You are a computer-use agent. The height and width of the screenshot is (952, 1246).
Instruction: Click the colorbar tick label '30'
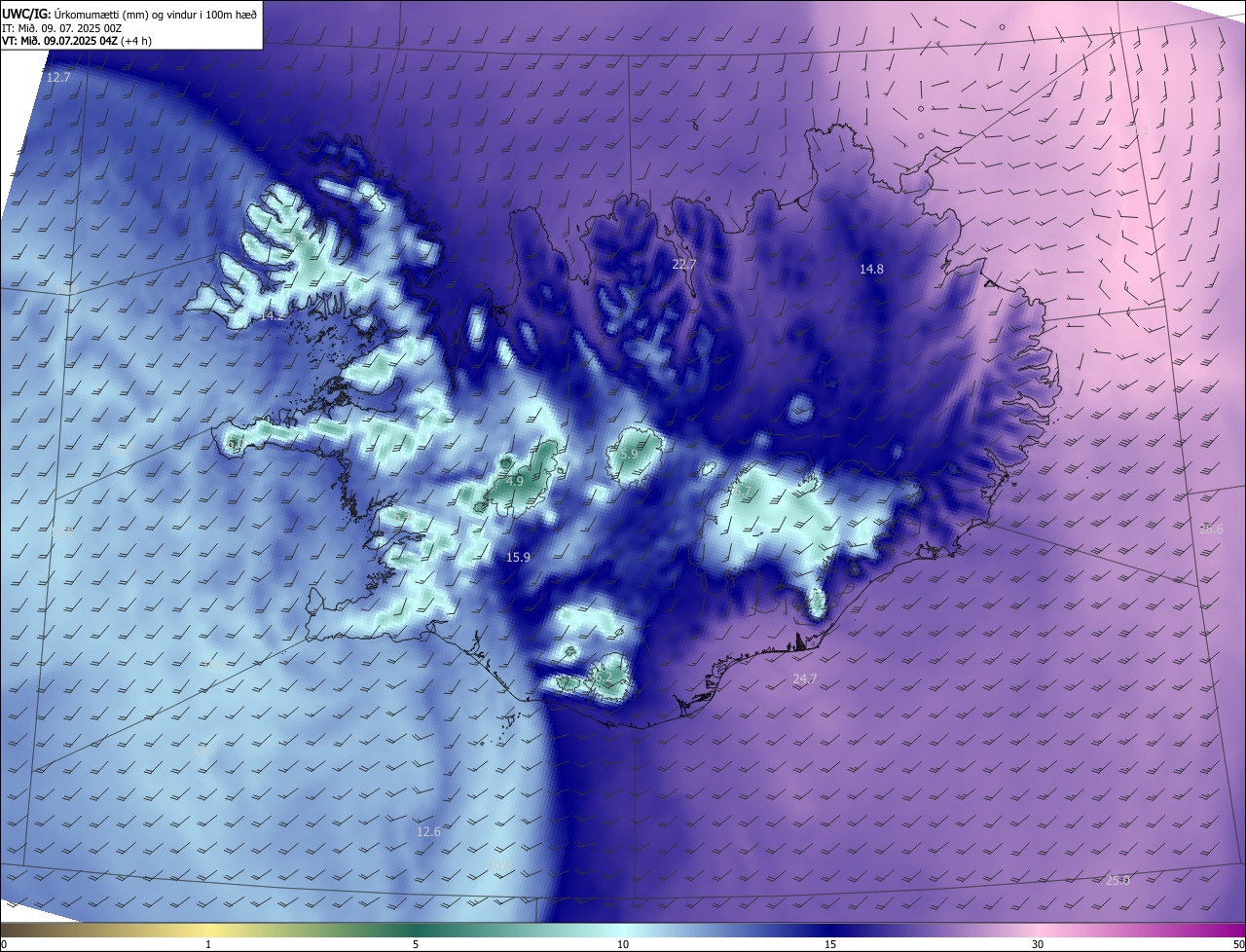[x=1038, y=944]
